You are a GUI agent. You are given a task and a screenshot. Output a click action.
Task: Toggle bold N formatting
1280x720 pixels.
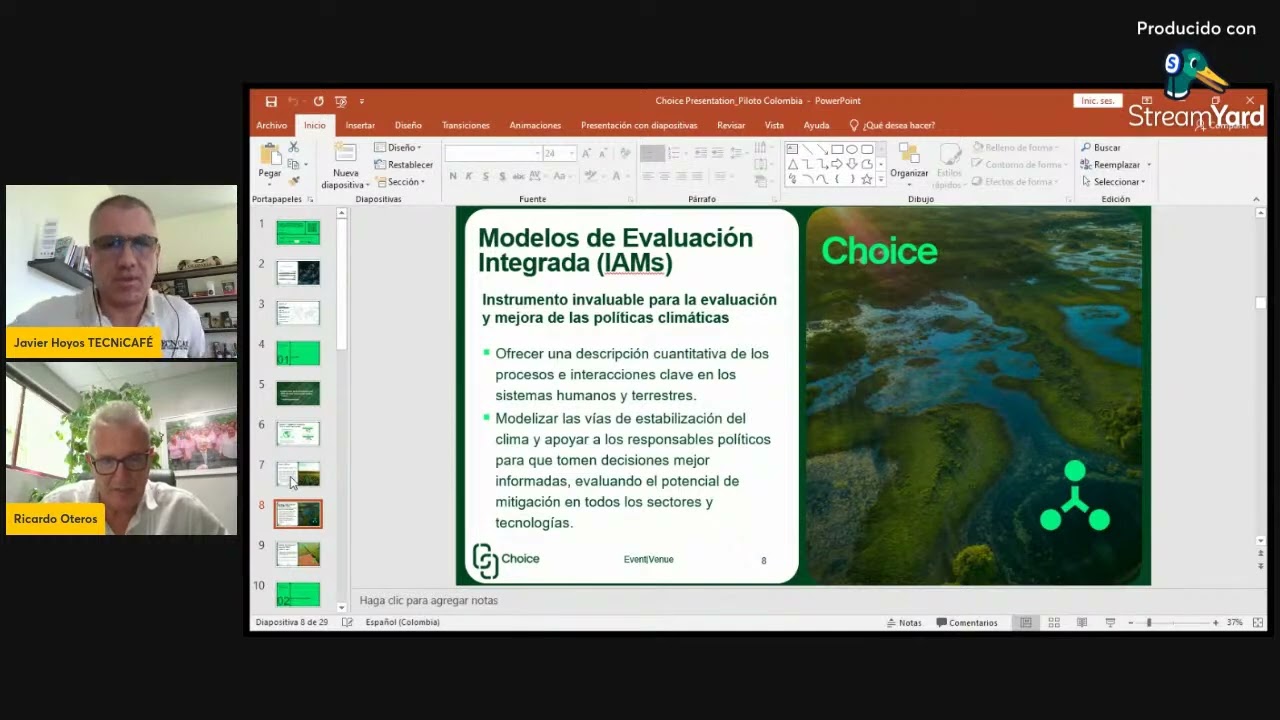point(453,176)
